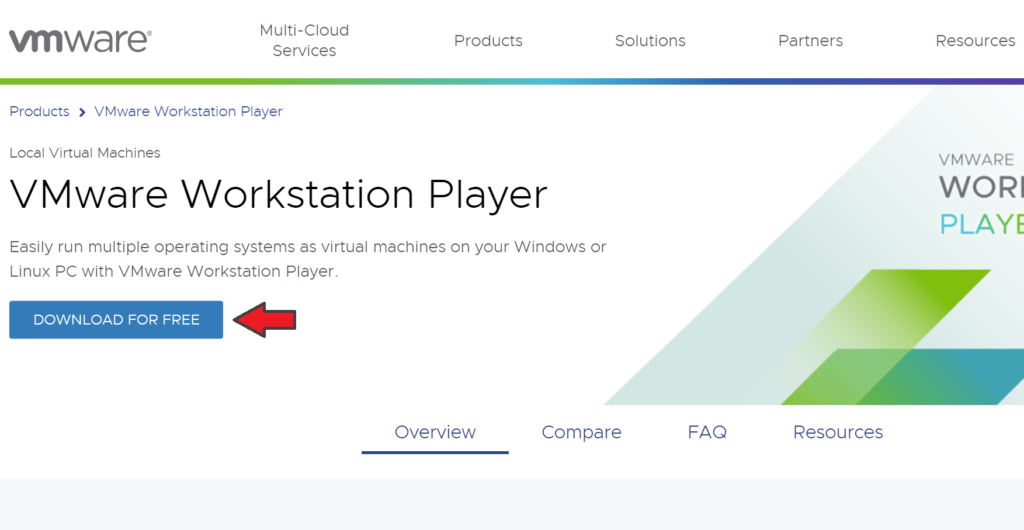This screenshot has height=530, width=1024.
Task: Open the Products navigation menu
Action: 488,40
